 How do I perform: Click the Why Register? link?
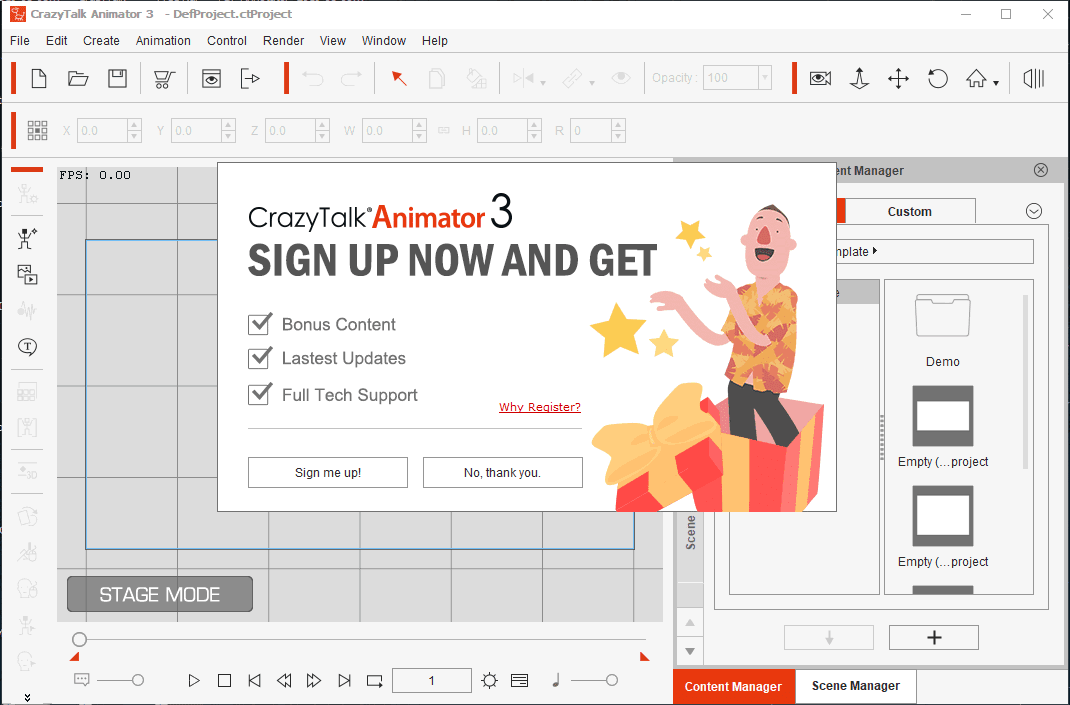click(x=539, y=407)
